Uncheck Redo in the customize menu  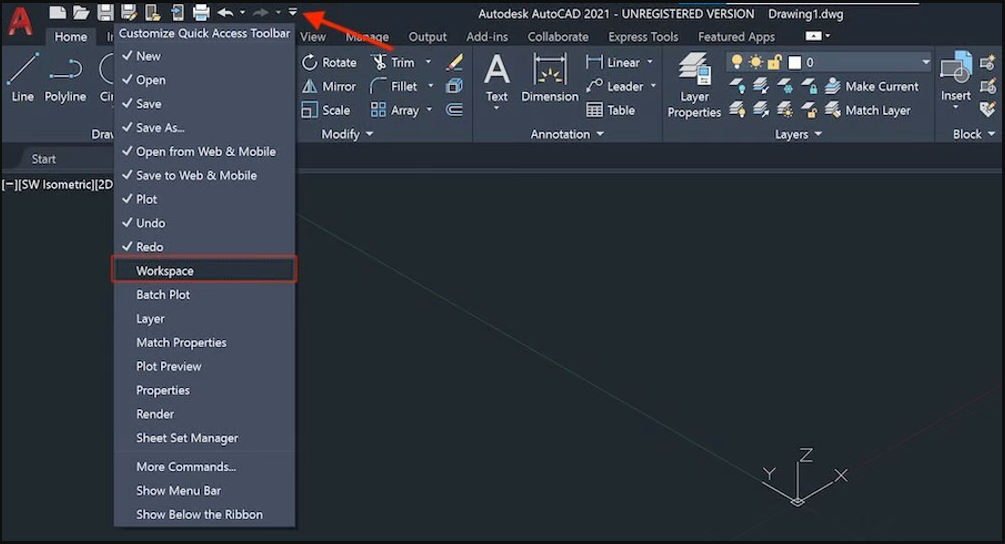pos(204,247)
